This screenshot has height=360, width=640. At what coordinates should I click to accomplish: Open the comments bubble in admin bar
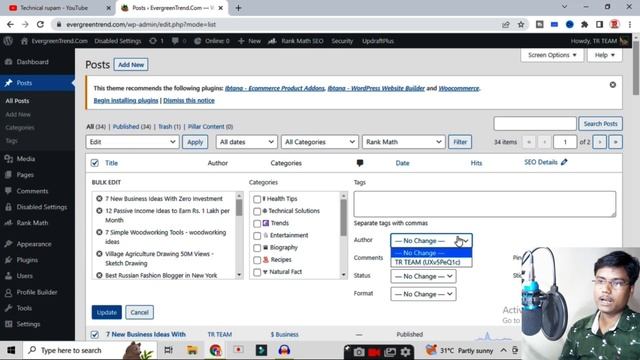coord(175,41)
